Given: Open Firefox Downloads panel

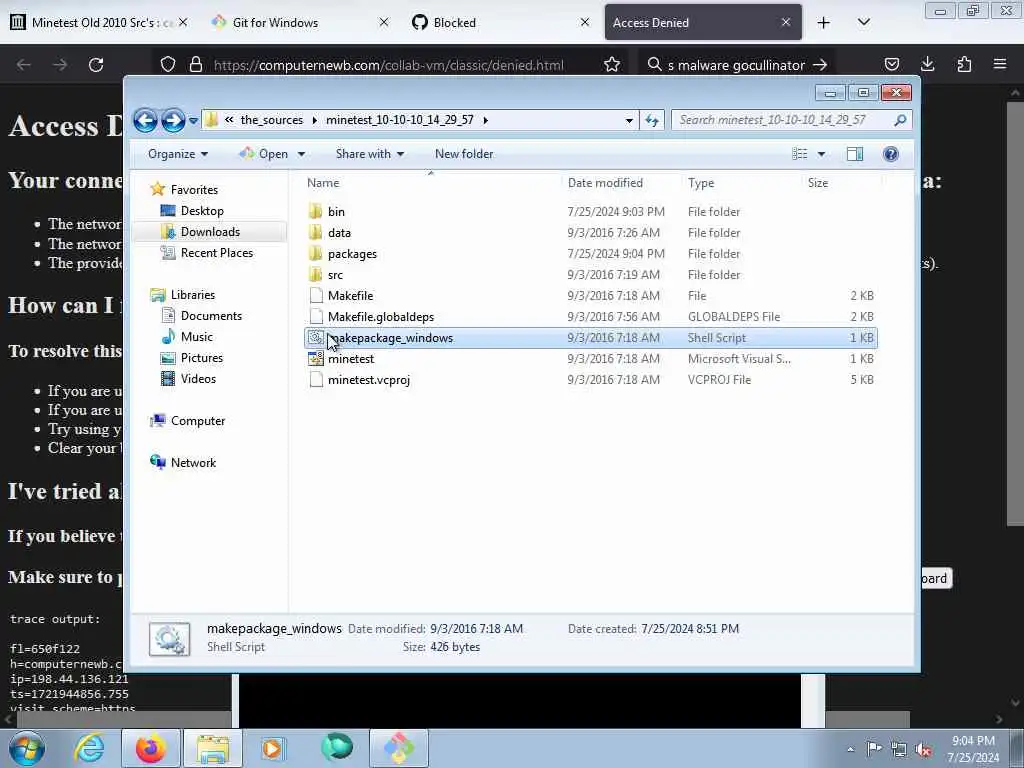Looking at the screenshot, I should pos(927,65).
